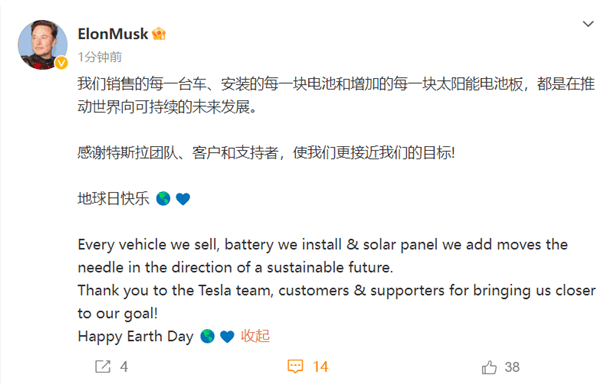The height and width of the screenshot is (384, 600).
Task: Click the repost share icon
Action: 103,366
